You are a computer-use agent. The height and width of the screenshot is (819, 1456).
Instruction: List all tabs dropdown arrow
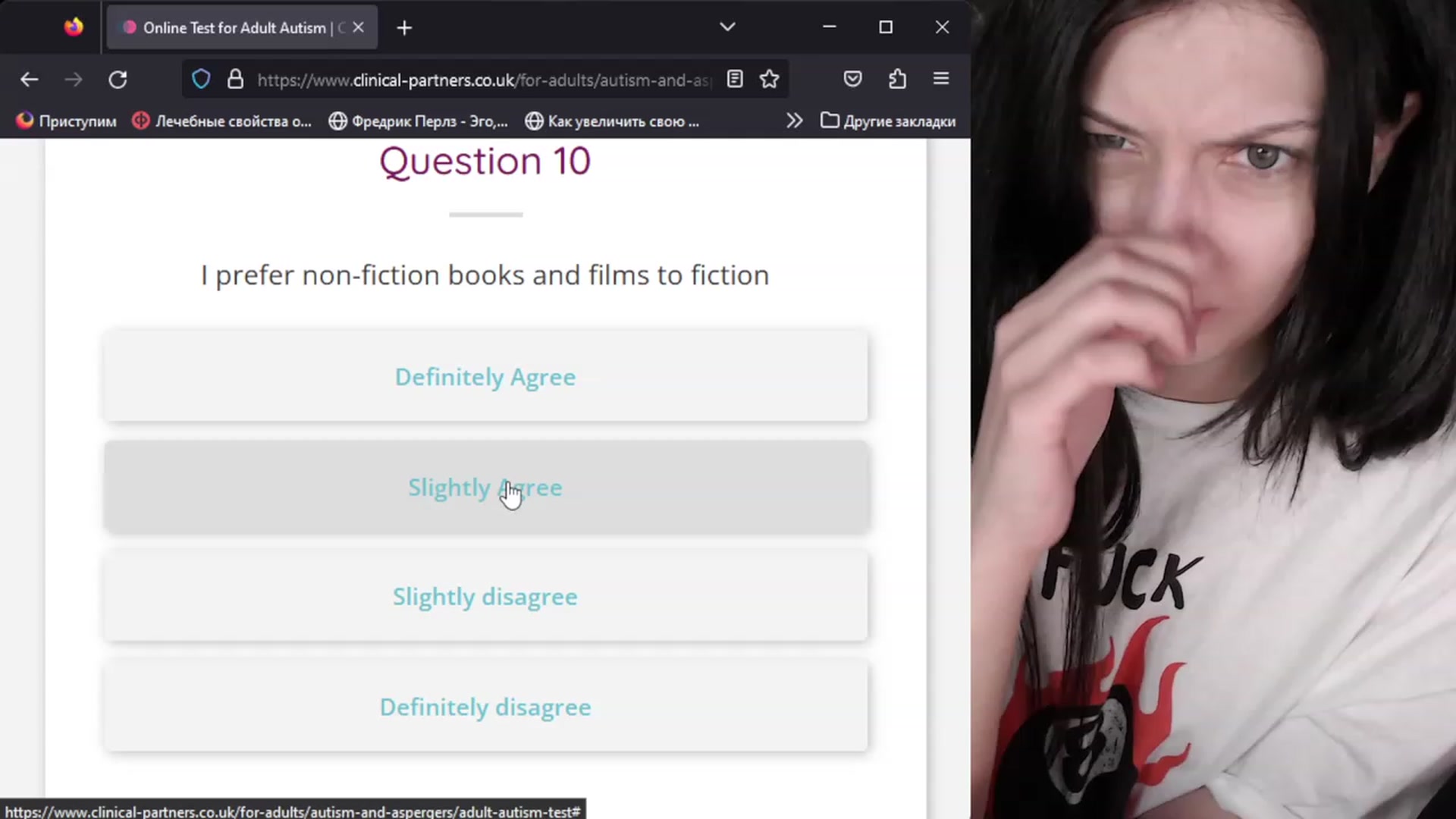click(x=727, y=27)
